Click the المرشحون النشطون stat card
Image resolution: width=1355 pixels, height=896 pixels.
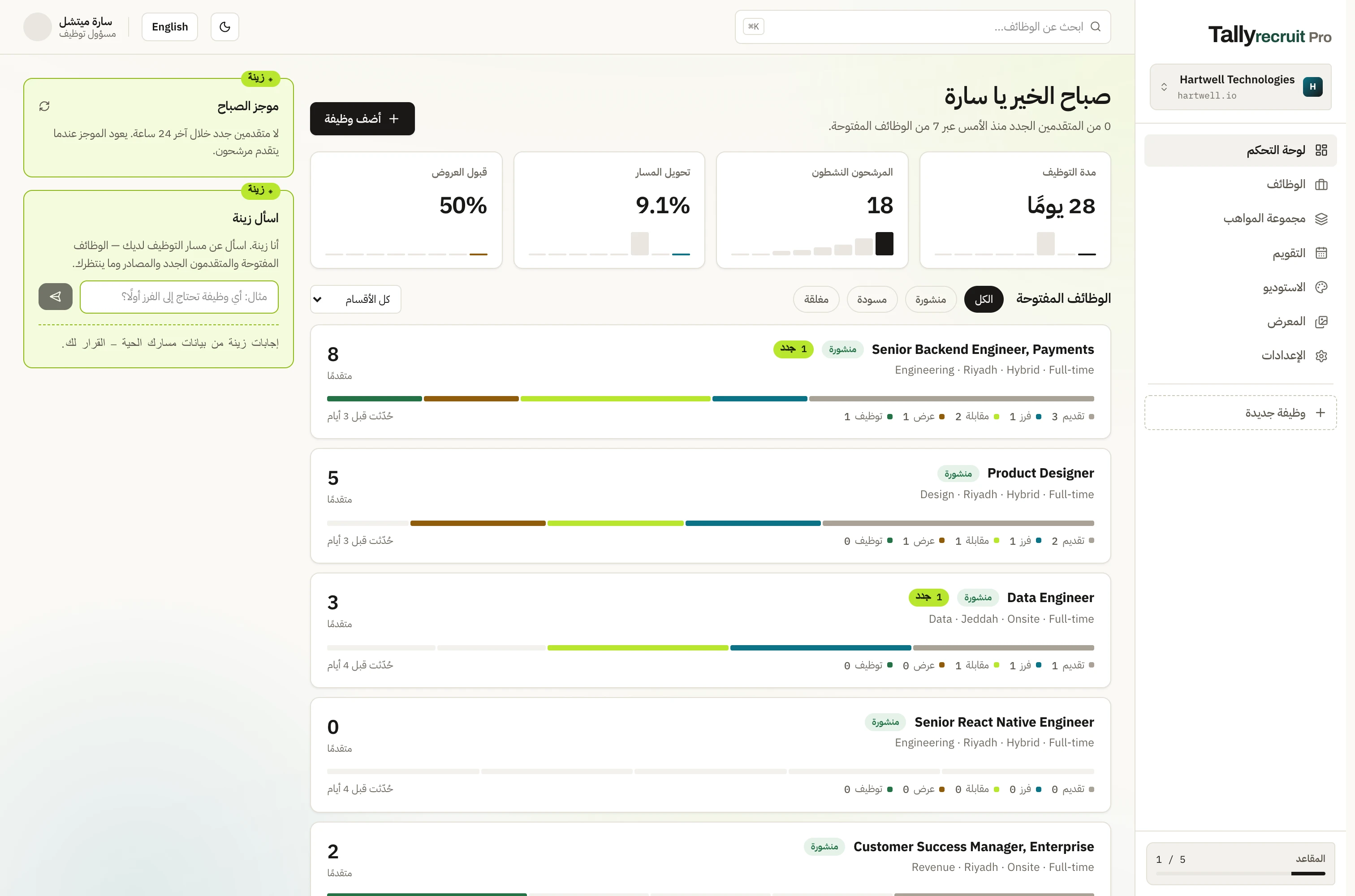point(812,210)
